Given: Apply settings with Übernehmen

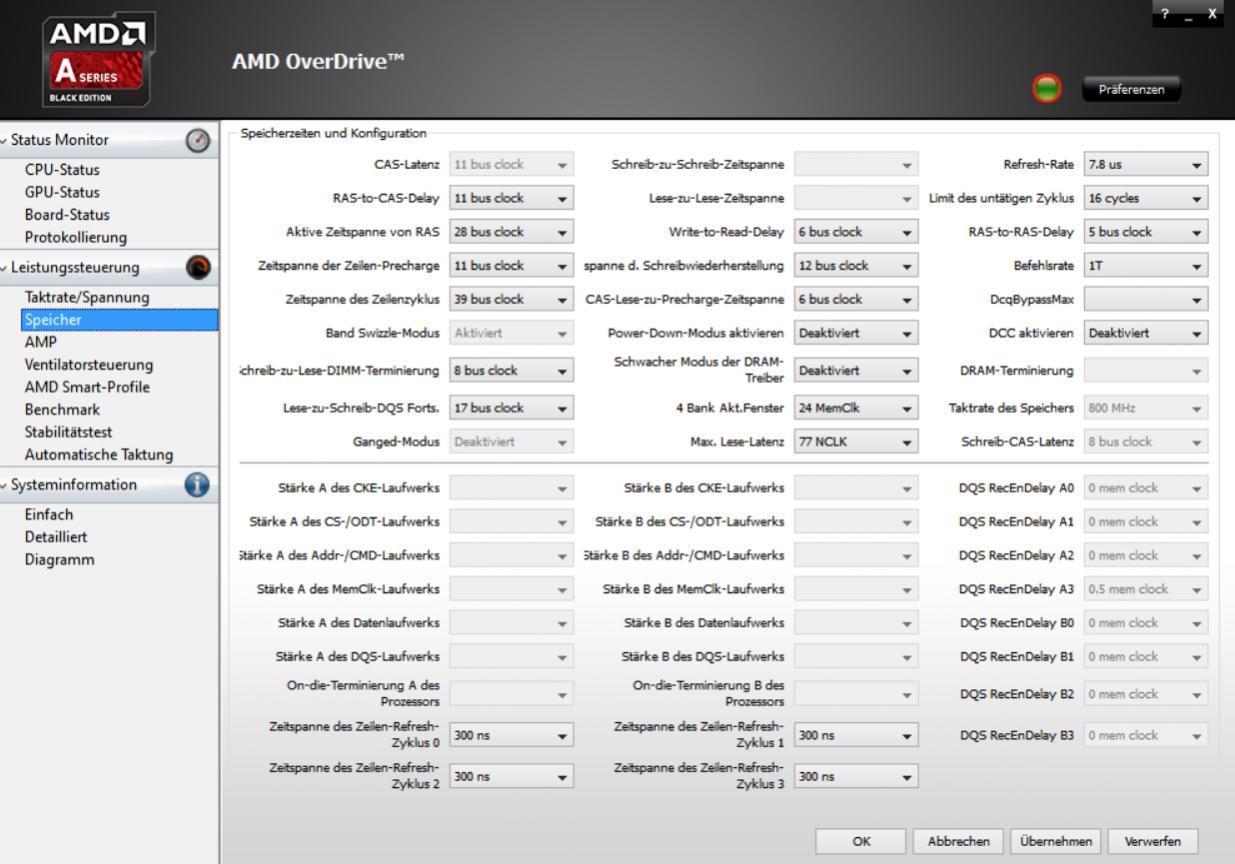Looking at the screenshot, I should coord(1055,842).
